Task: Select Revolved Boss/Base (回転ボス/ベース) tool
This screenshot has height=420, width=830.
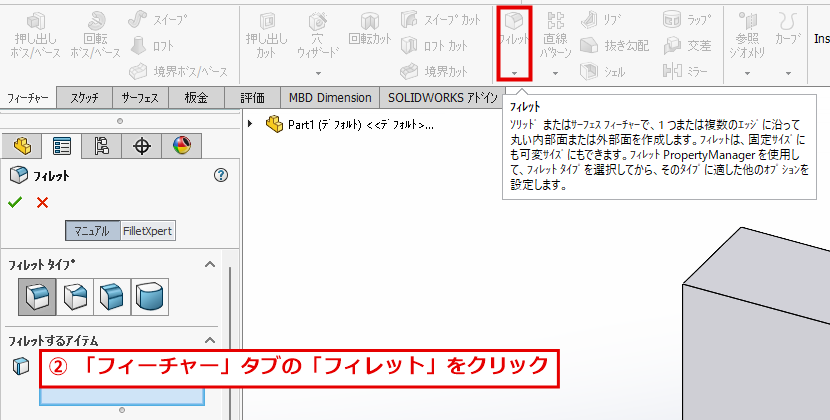Action: click(x=95, y=36)
